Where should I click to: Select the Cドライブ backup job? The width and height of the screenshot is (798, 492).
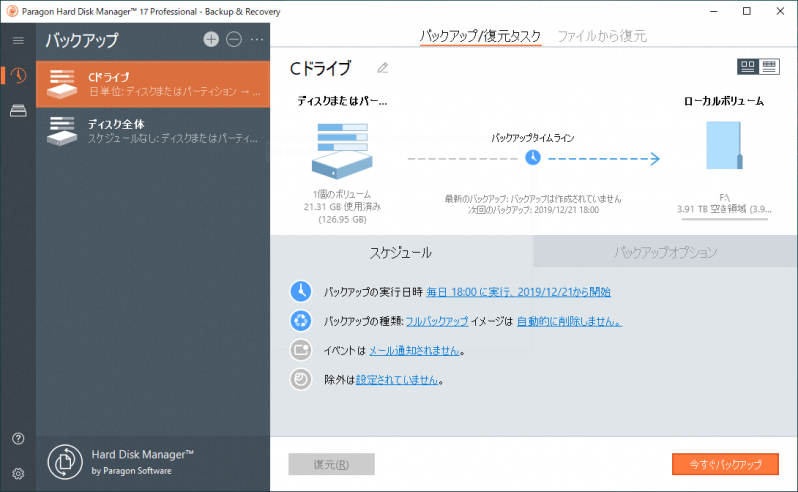pos(153,83)
